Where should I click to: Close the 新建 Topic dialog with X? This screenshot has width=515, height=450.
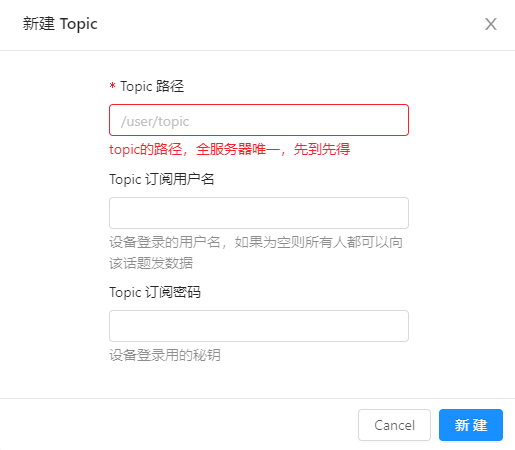491,24
